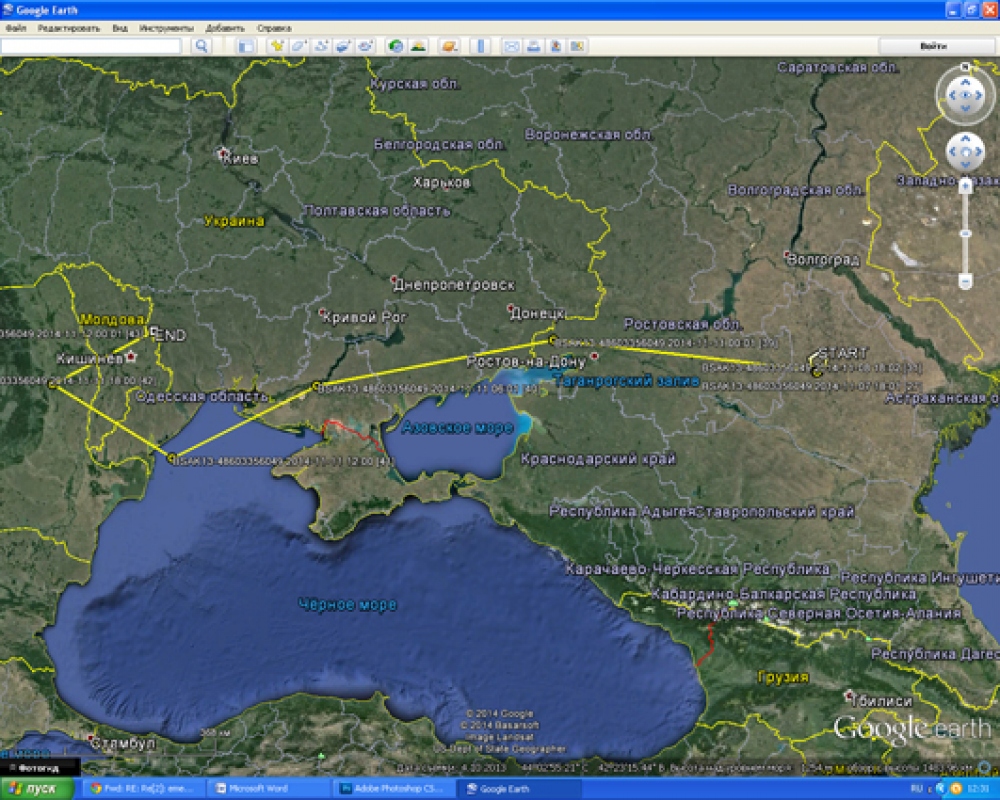This screenshot has height=800, width=1000.
Task: Expand the Добавить menu
Action: (225, 28)
